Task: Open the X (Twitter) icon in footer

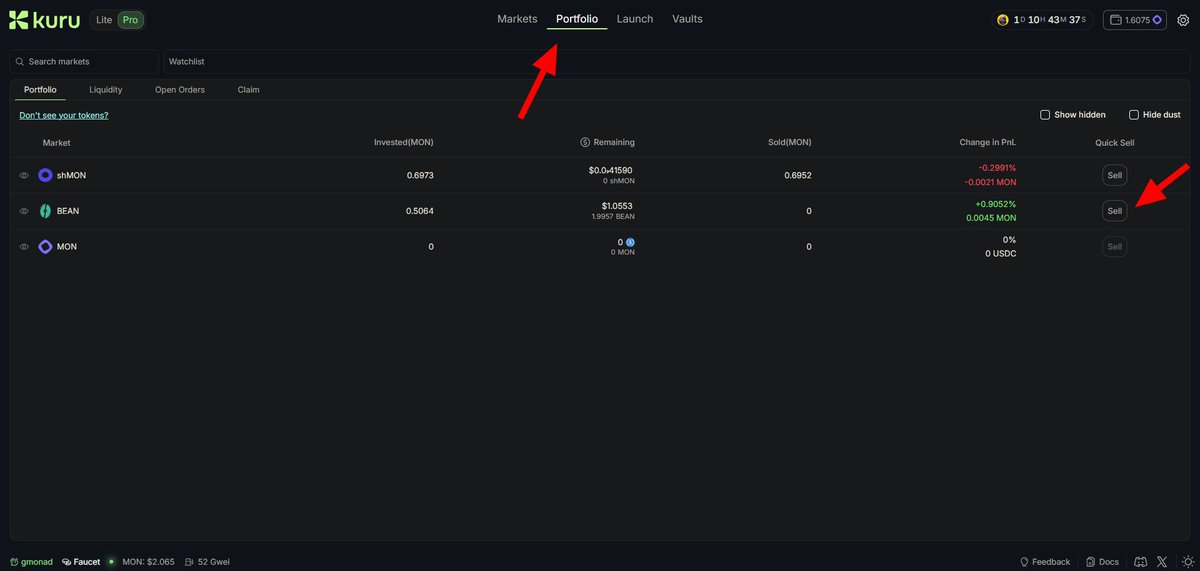Action: pyautogui.click(x=1162, y=562)
